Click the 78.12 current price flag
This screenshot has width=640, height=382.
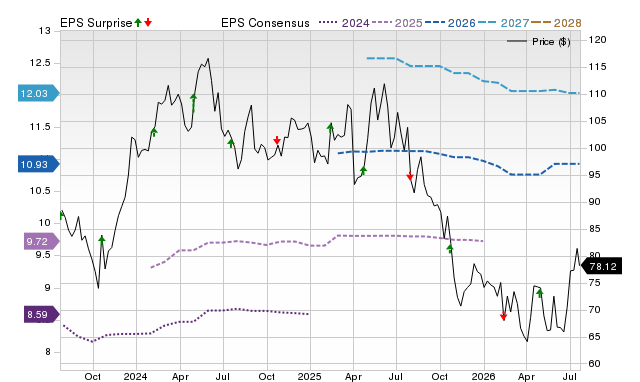pos(601,267)
